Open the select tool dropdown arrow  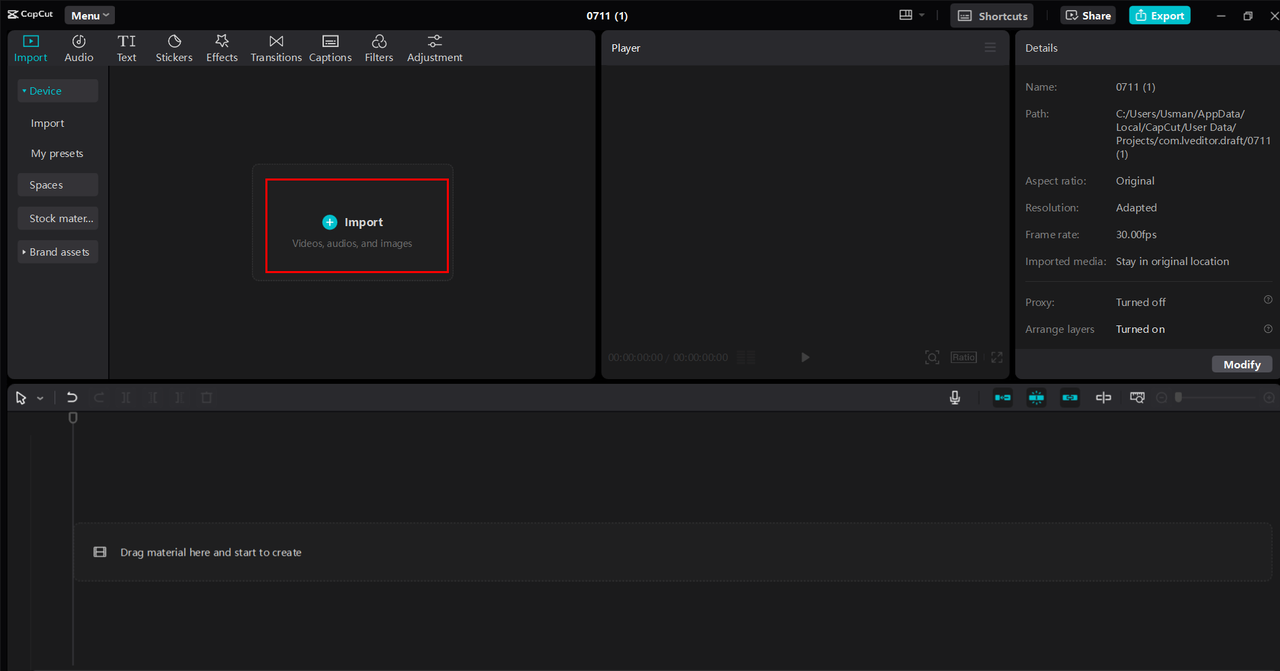[x=40, y=398]
